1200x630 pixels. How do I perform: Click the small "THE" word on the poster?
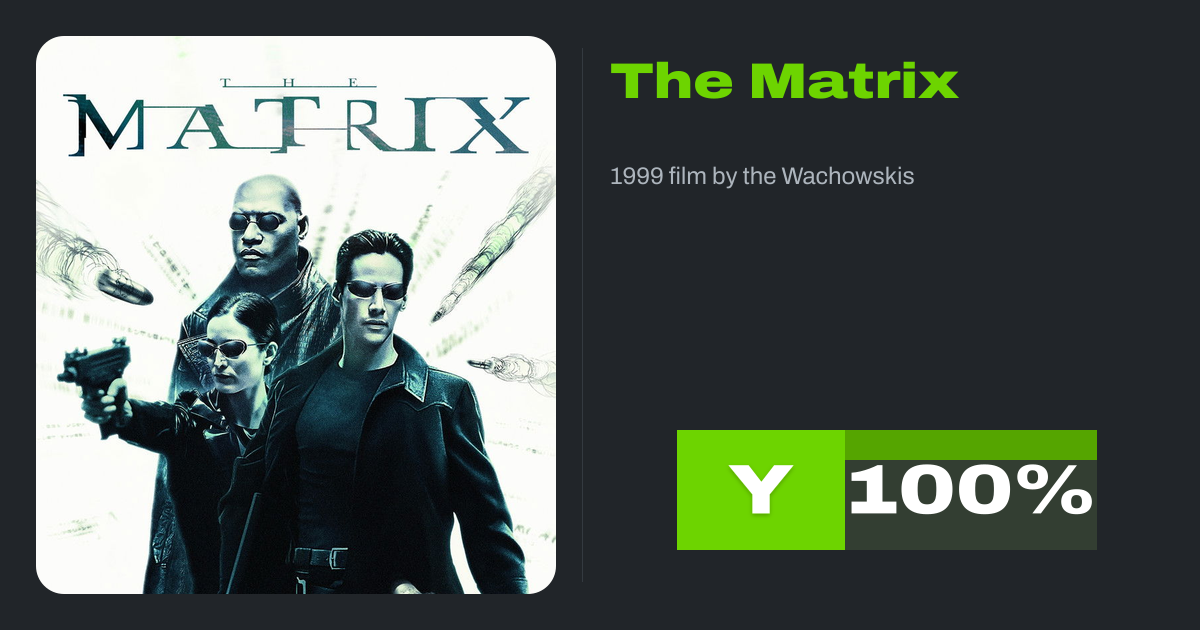[296, 83]
